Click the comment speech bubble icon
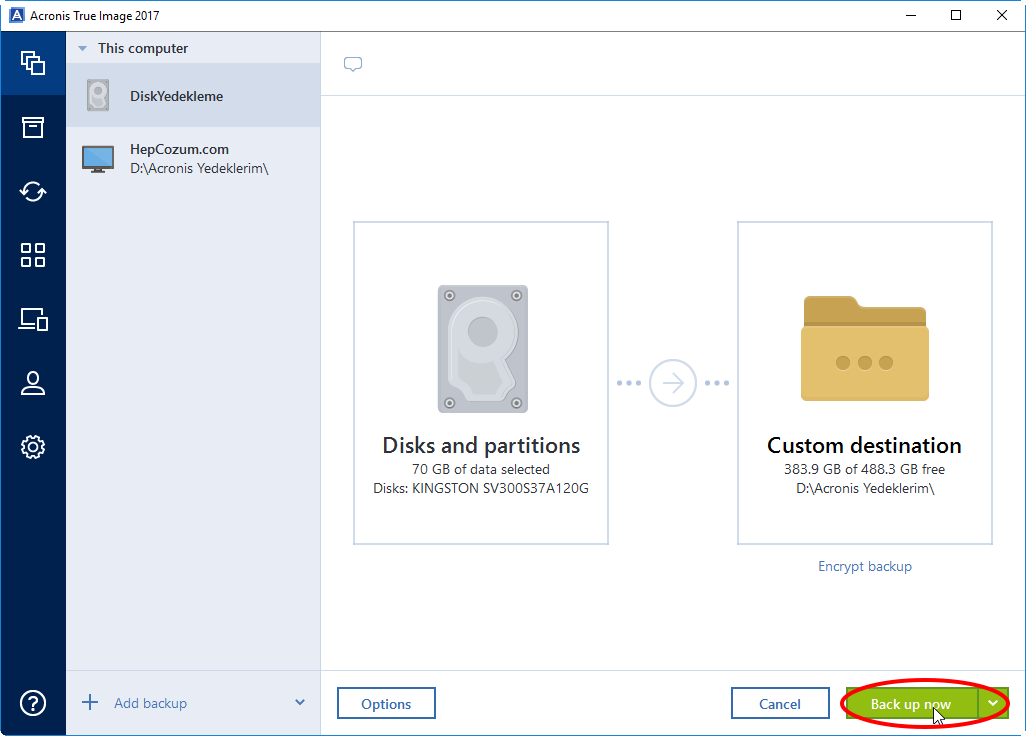The width and height of the screenshot is (1026, 736). tap(353, 64)
